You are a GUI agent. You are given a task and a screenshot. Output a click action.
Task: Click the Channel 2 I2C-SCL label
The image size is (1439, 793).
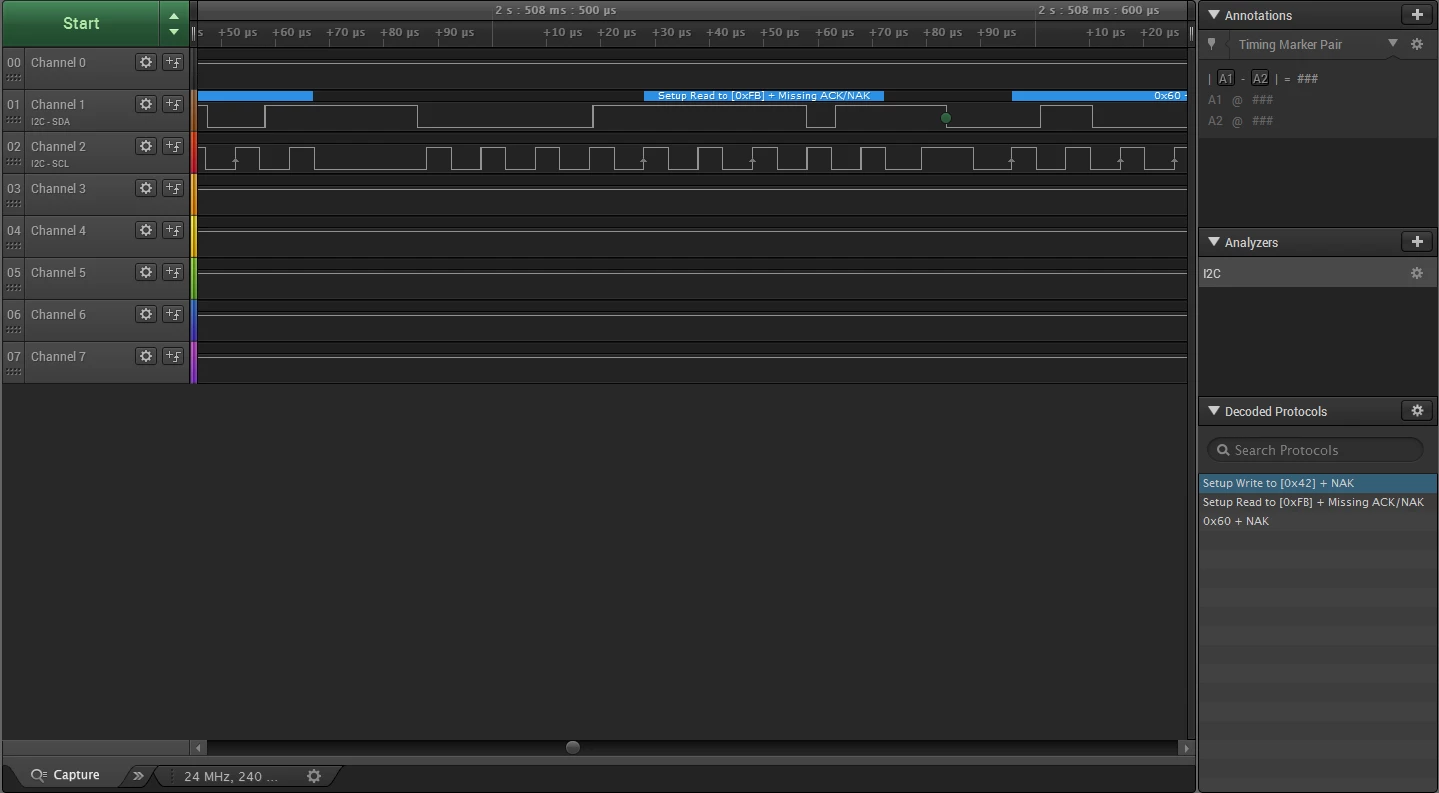50,164
